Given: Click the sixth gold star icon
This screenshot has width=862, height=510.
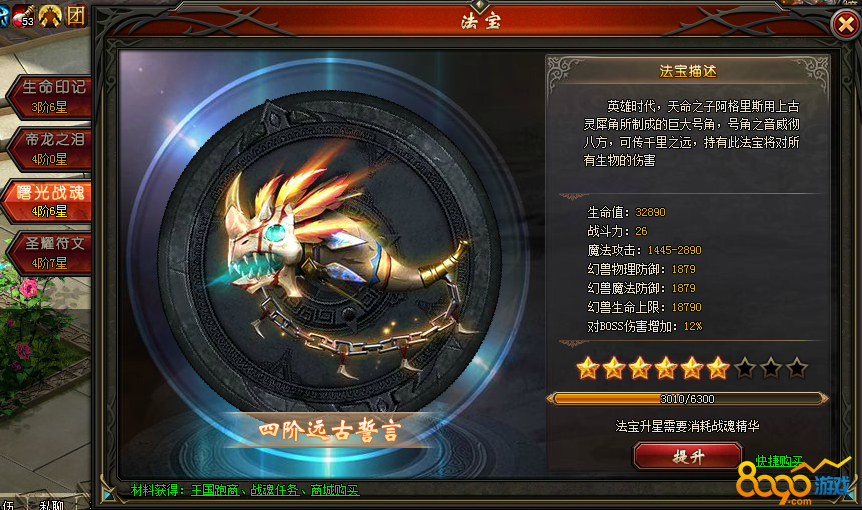Looking at the screenshot, I should pyautogui.click(x=718, y=368).
